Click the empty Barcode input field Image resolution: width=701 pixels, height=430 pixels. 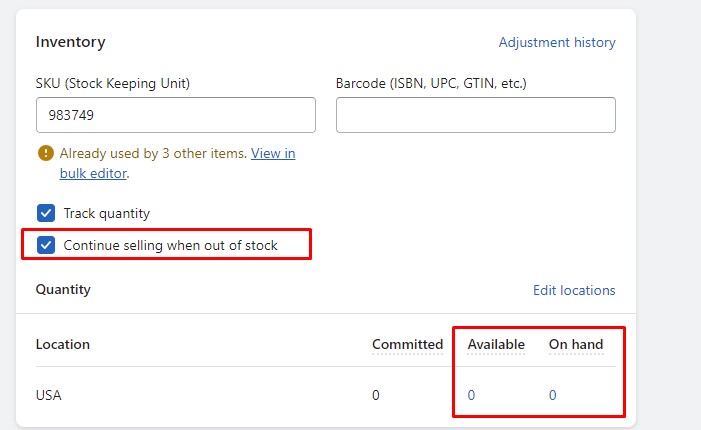(475, 115)
